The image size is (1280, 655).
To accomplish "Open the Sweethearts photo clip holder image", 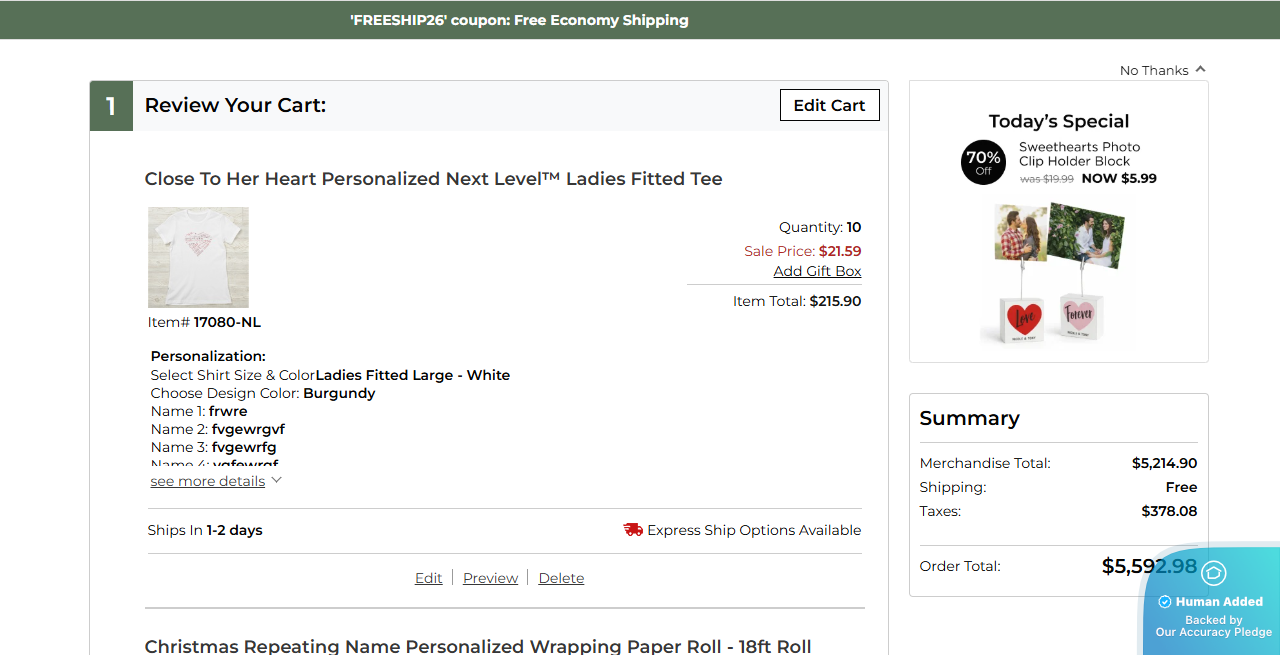I will (1058, 272).
